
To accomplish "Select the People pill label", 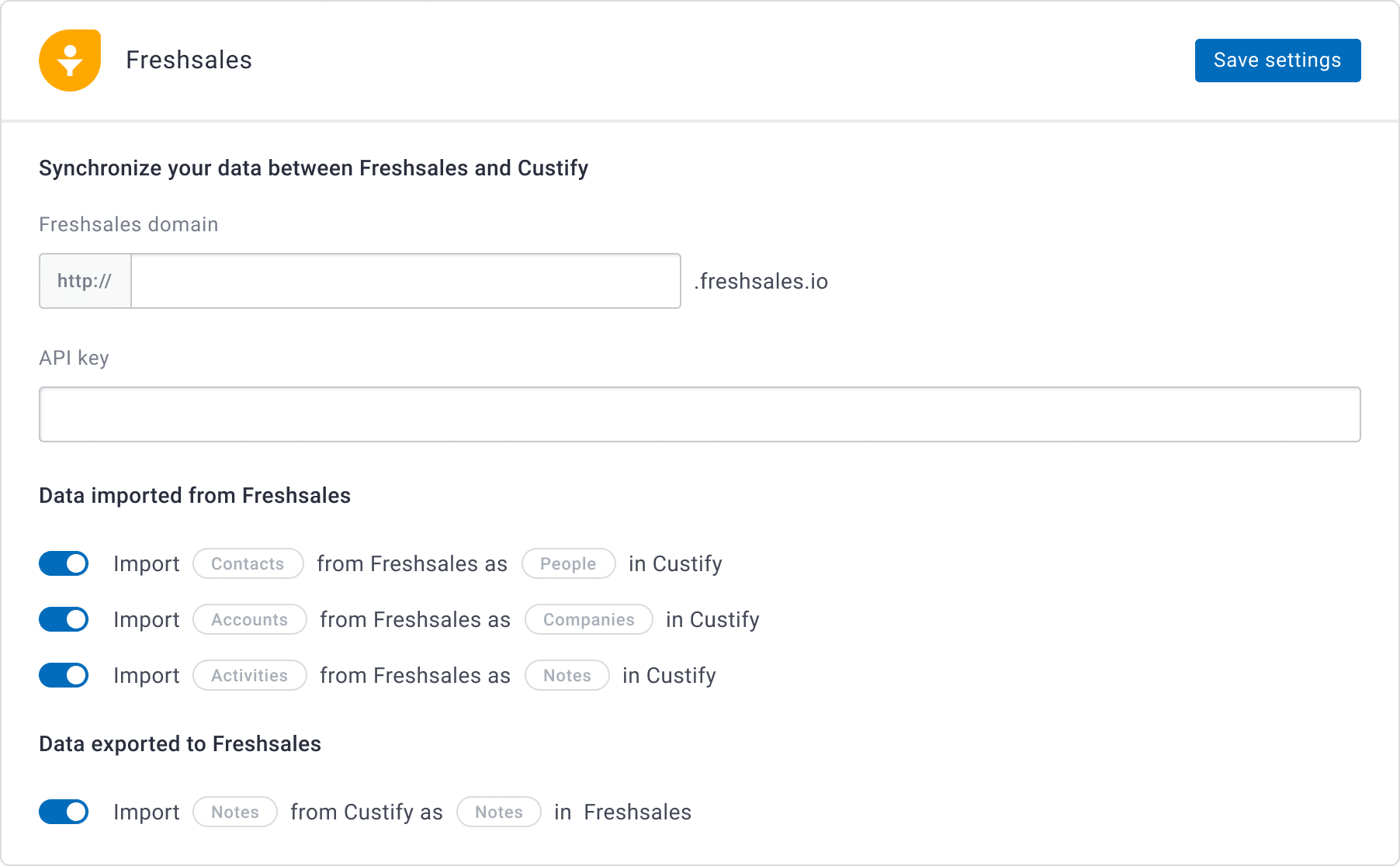I will coord(568,563).
